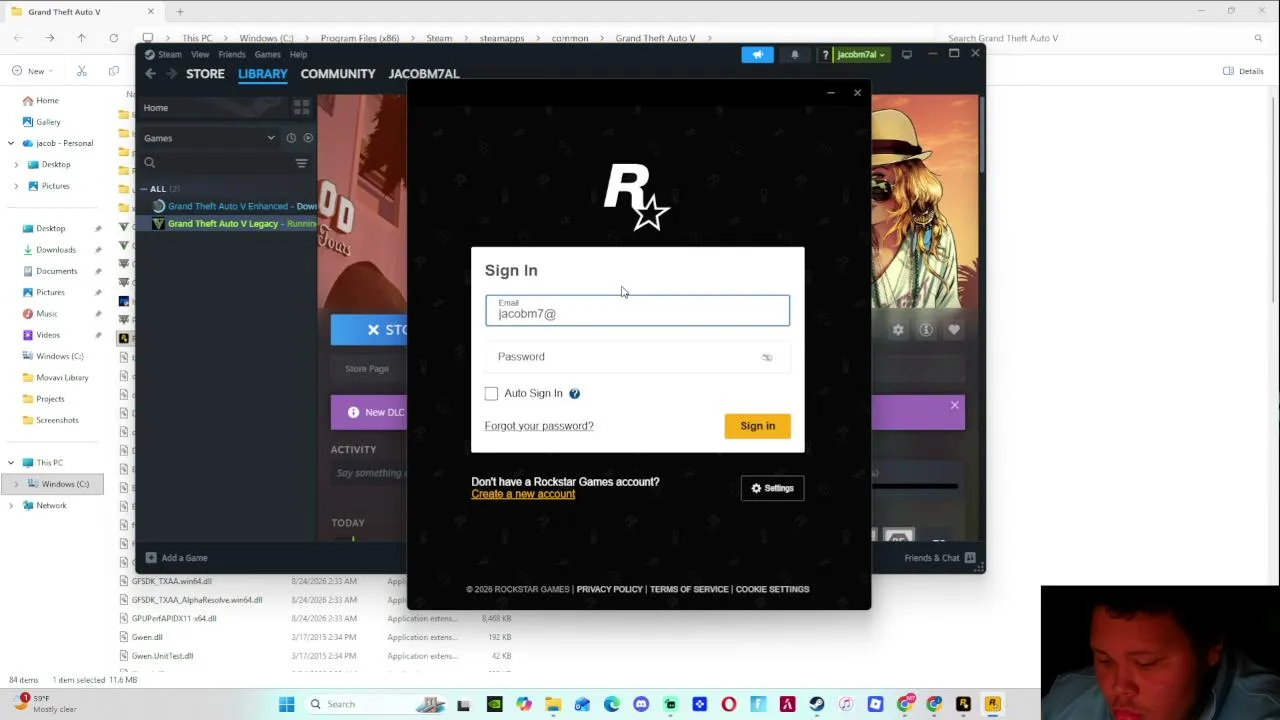This screenshot has width=1280, height=720.
Task: Click Steam's forward navigation arrow
Action: 171,74
